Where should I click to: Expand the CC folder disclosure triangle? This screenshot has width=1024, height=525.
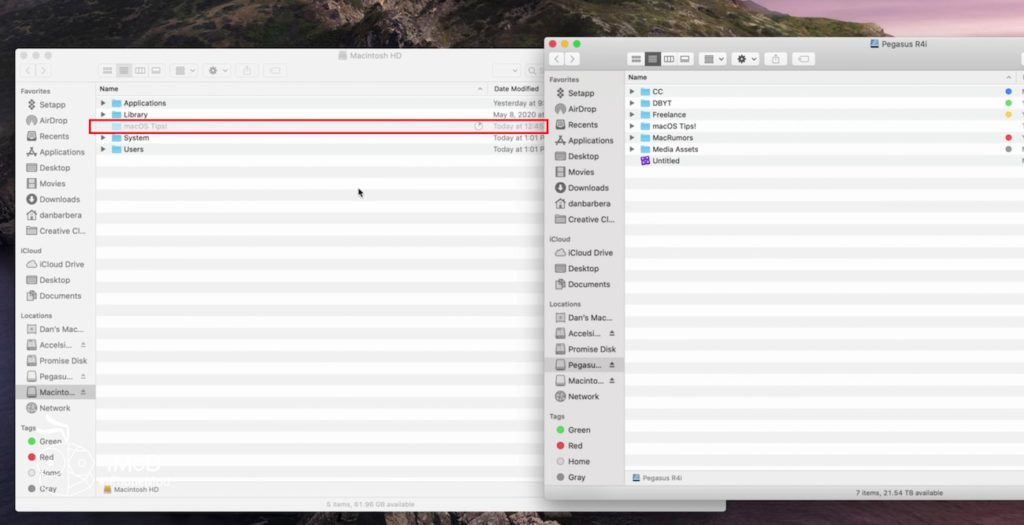tap(632, 92)
